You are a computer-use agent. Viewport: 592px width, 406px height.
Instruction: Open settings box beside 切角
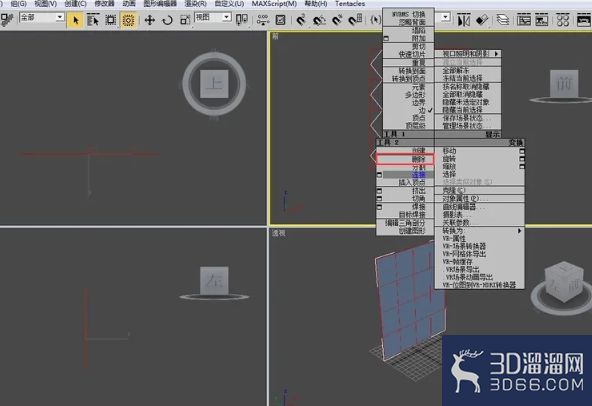click(379, 199)
